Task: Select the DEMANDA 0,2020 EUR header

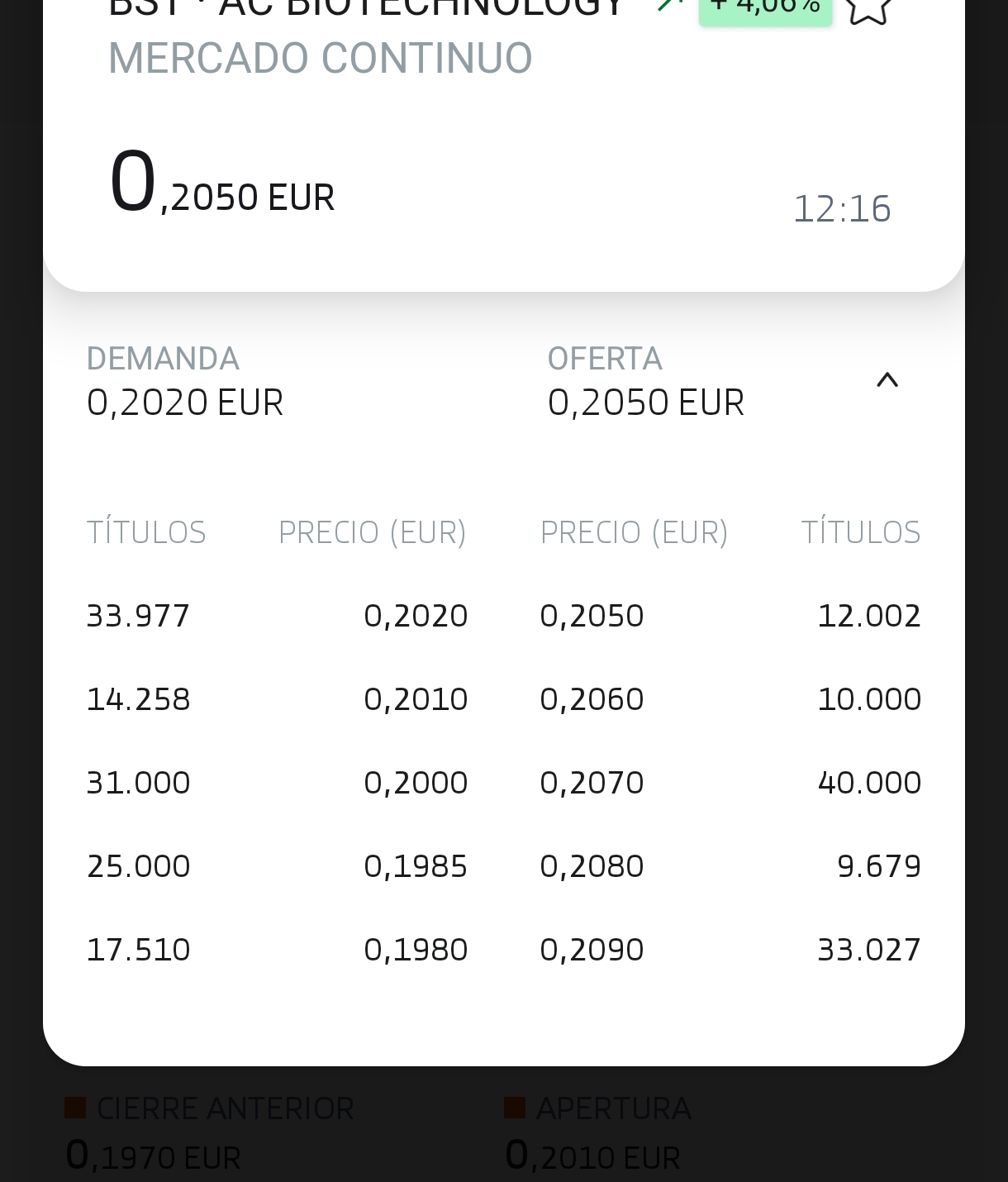Action: 185,381
